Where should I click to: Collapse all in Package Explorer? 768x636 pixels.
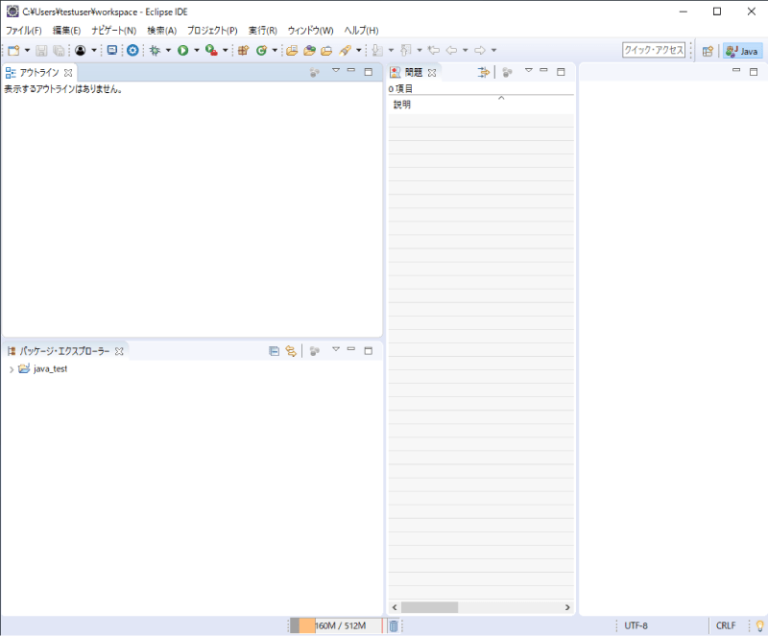pos(274,351)
